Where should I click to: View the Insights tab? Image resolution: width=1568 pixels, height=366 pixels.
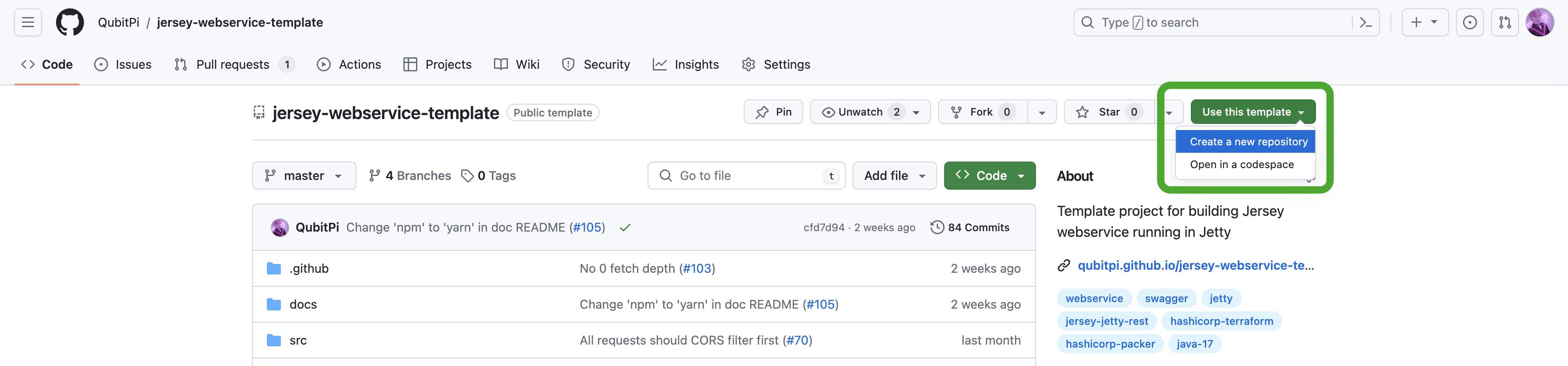click(686, 64)
